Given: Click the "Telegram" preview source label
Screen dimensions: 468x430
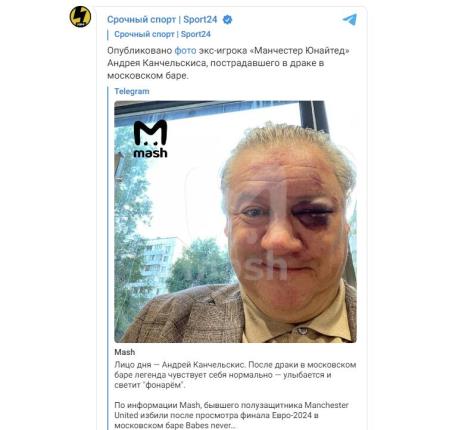Looking at the screenshot, I should pyautogui.click(x=132, y=91).
